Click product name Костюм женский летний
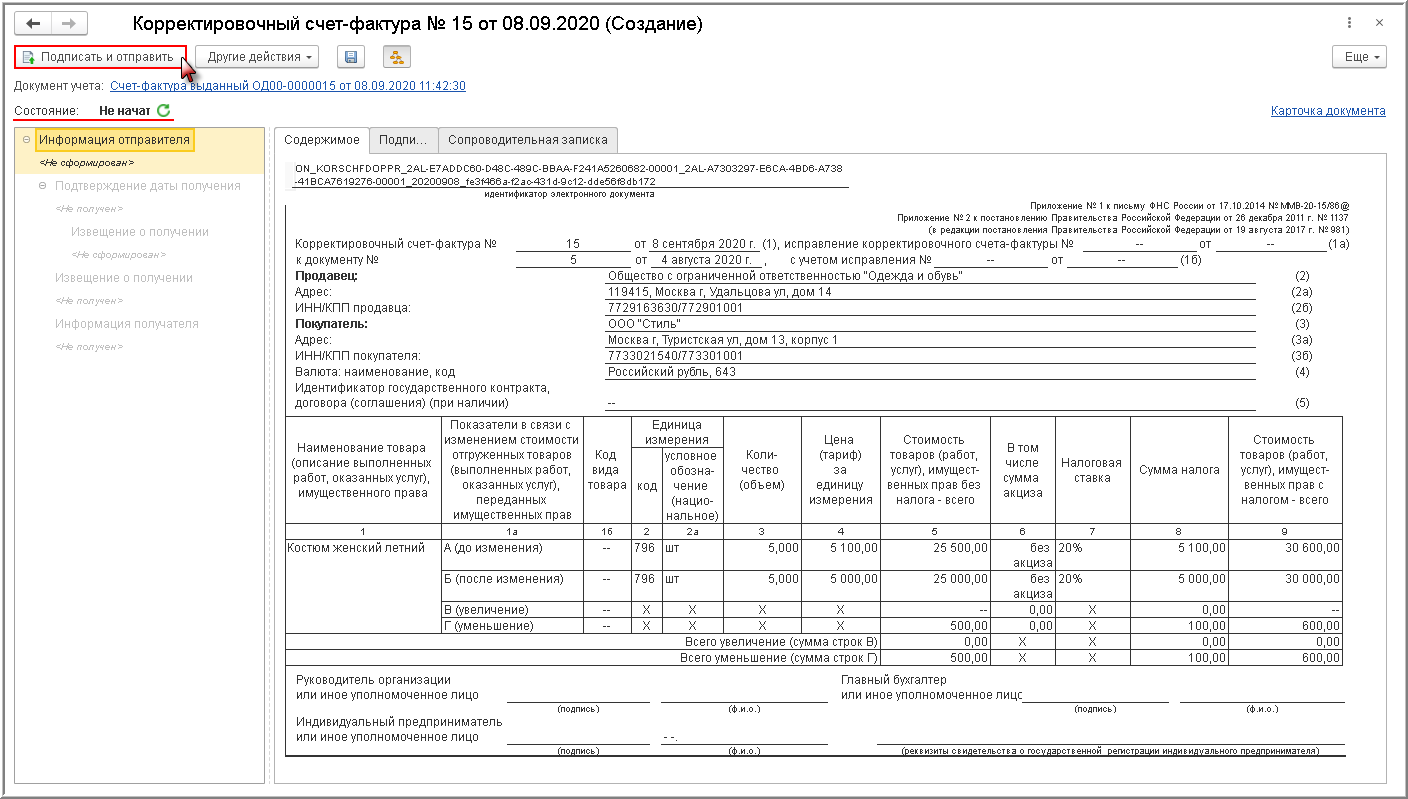The height and width of the screenshot is (799, 1408). (356, 548)
